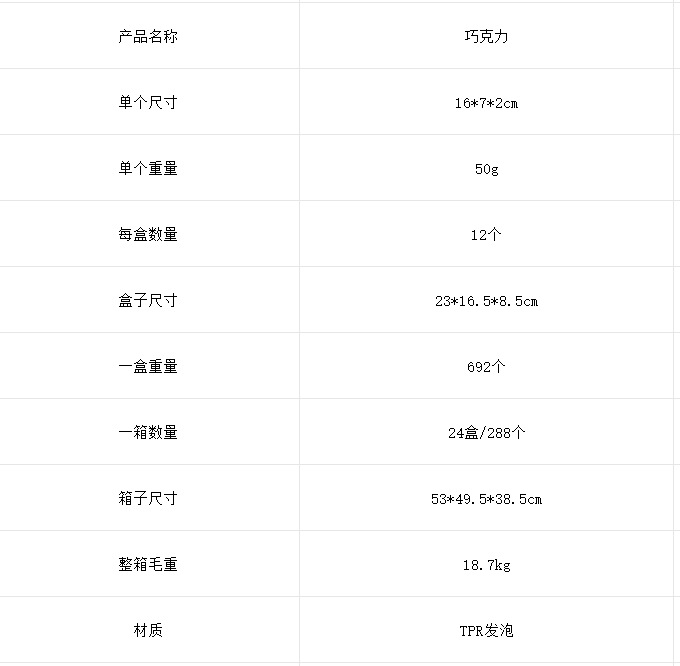Click the 53*49.5*38.5cm carton size value
The height and width of the screenshot is (666, 680).
point(486,499)
